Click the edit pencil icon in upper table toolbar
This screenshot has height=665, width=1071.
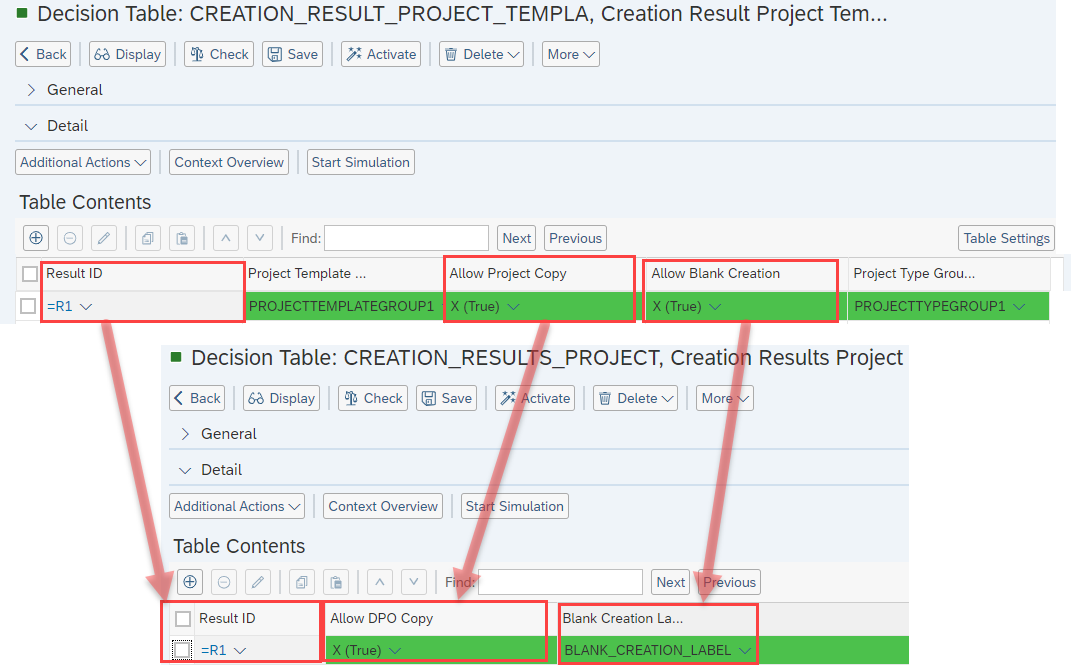tap(104, 238)
